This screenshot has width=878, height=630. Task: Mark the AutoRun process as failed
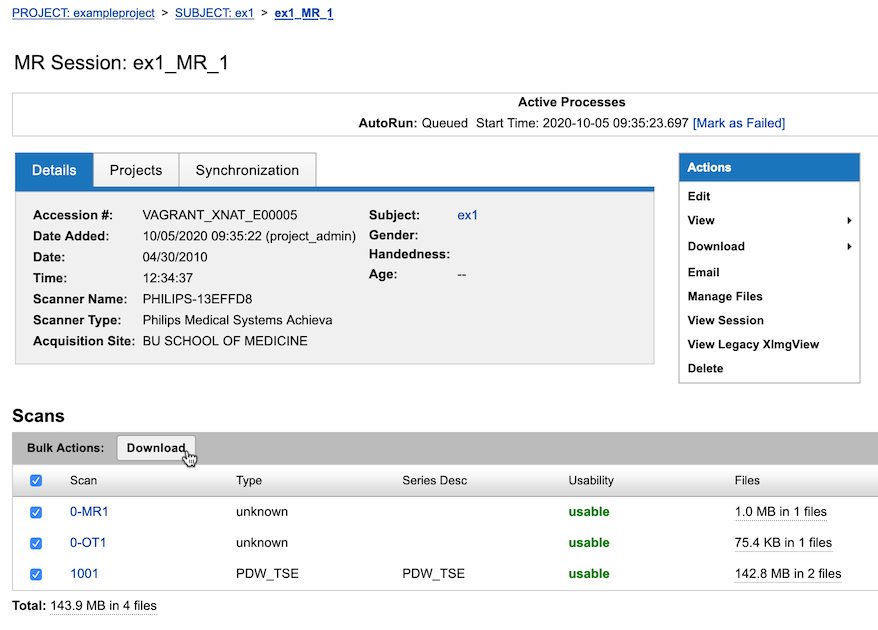(x=738, y=123)
